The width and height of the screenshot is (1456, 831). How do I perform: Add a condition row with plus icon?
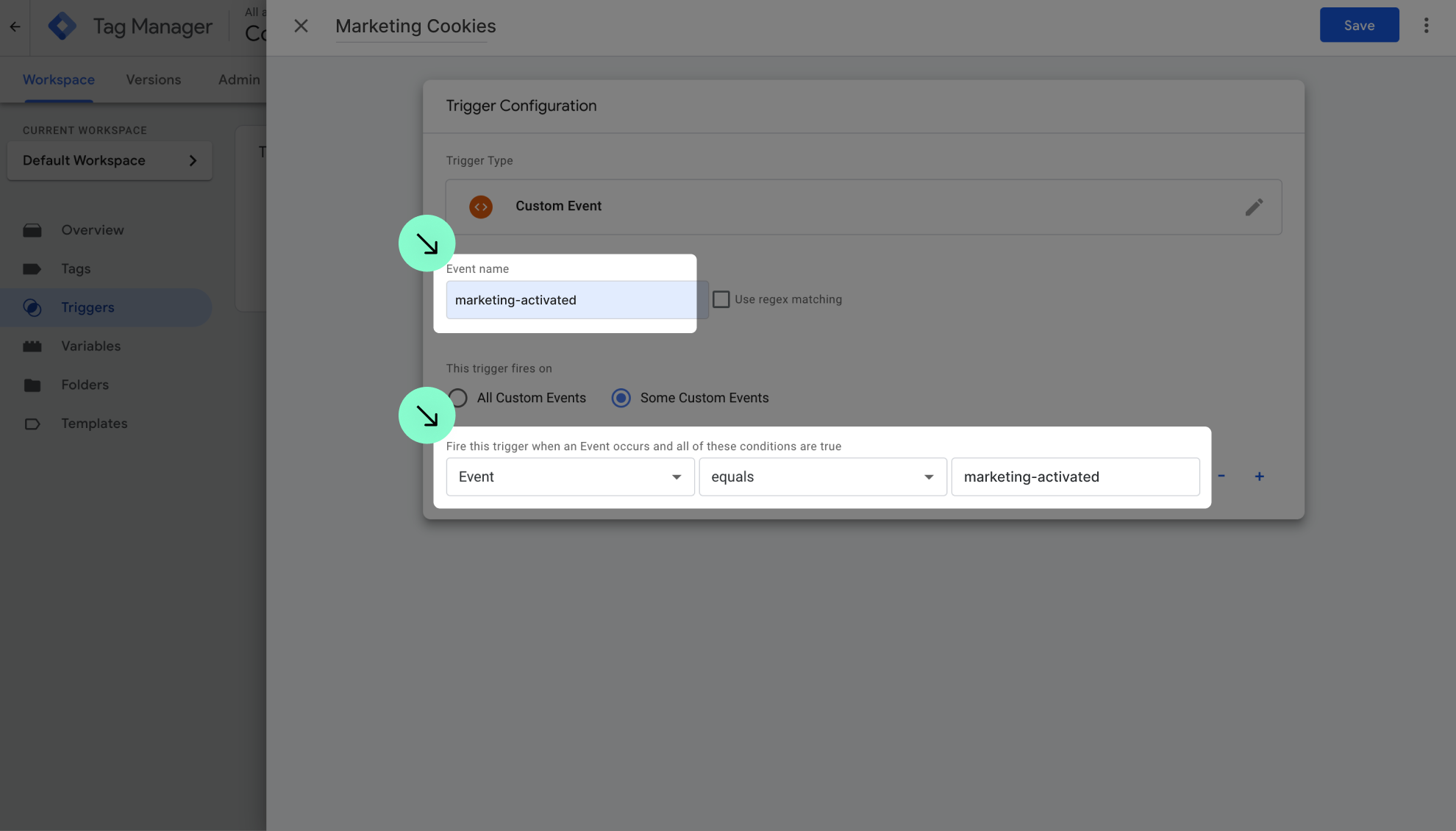pyautogui.click(x=1260, y=477)
